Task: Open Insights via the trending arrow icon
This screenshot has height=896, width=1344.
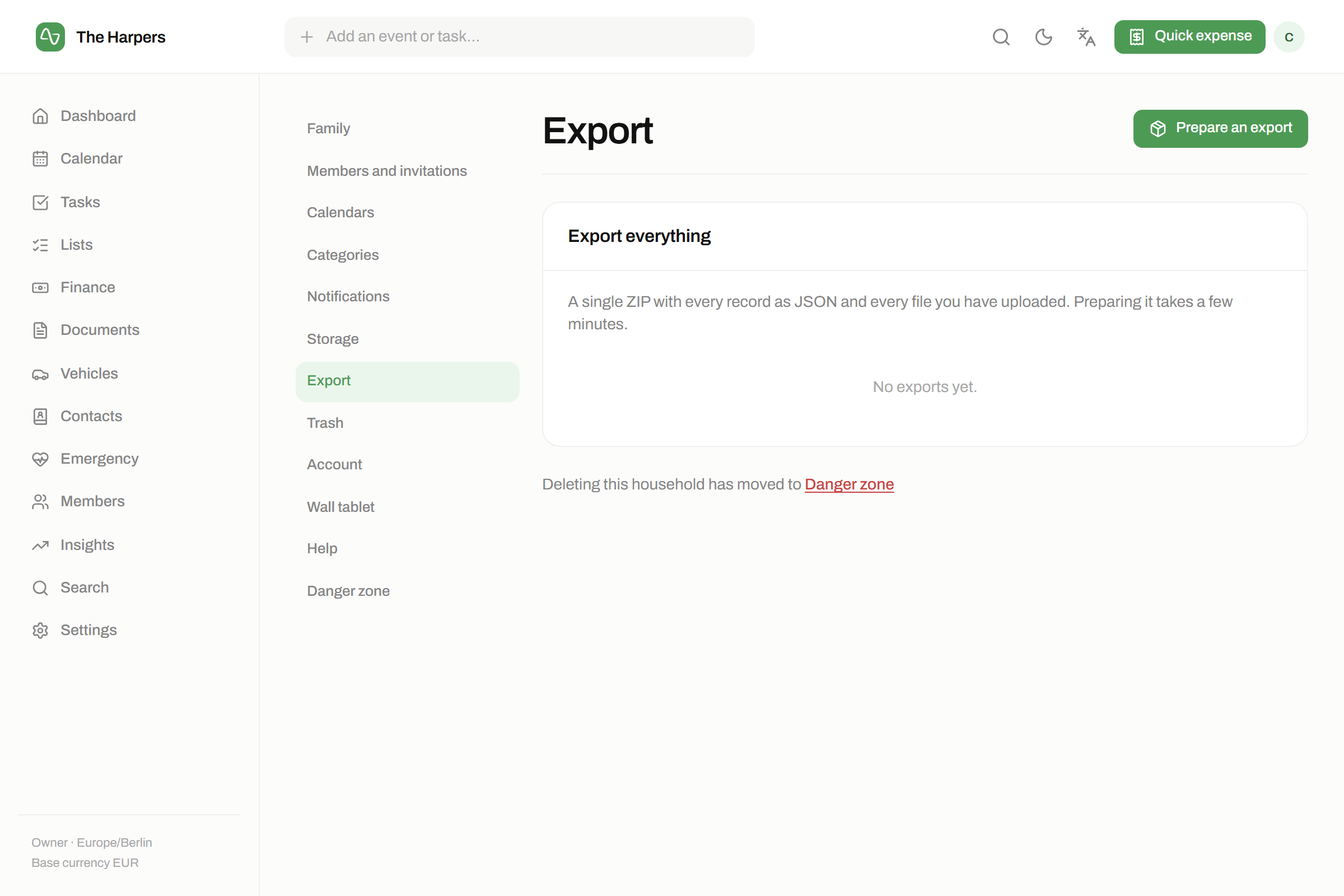Action: tap(40, 545)
